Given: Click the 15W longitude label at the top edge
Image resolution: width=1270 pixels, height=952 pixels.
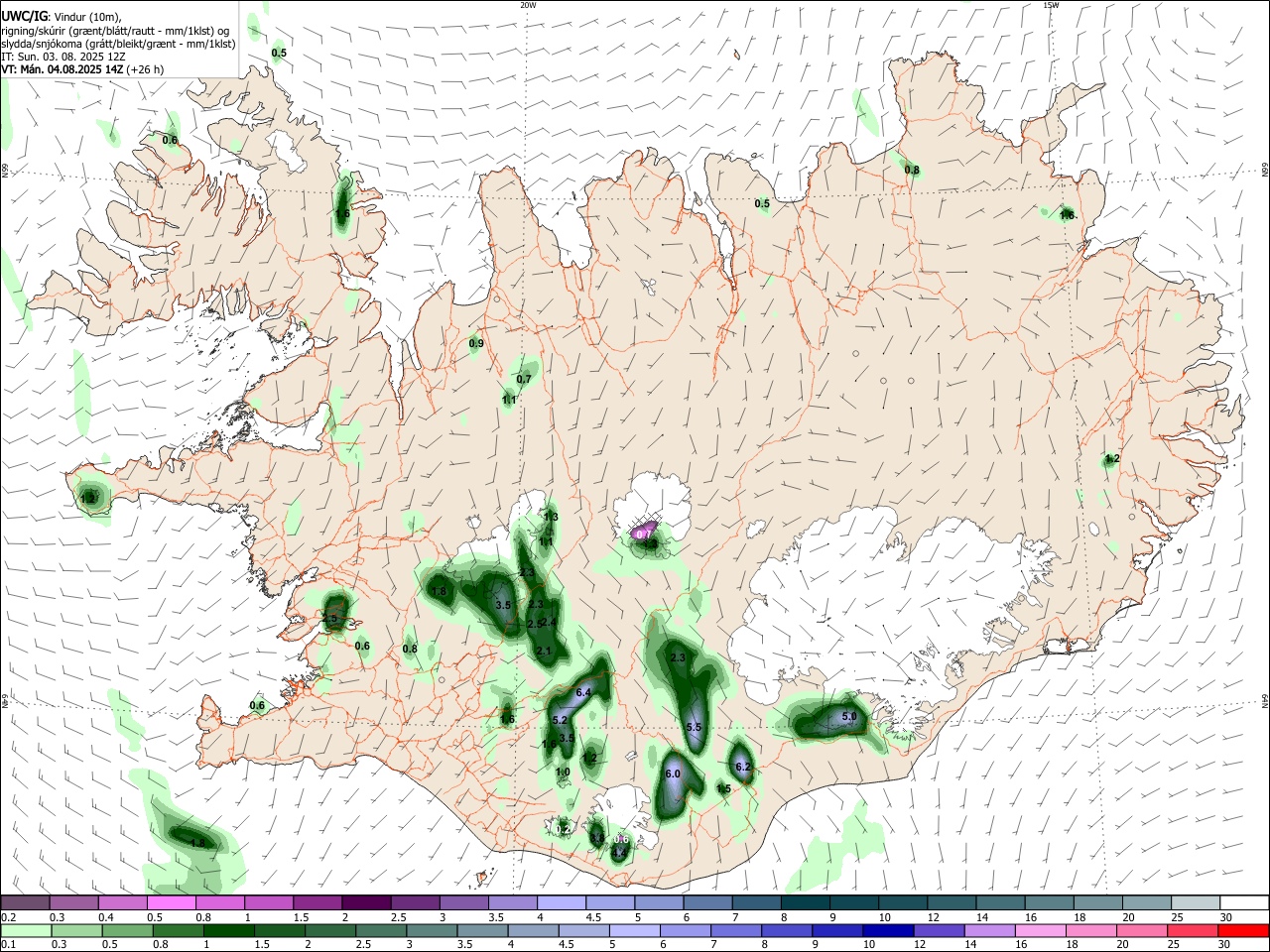Looking at the screenshot, I should 1051,5.
